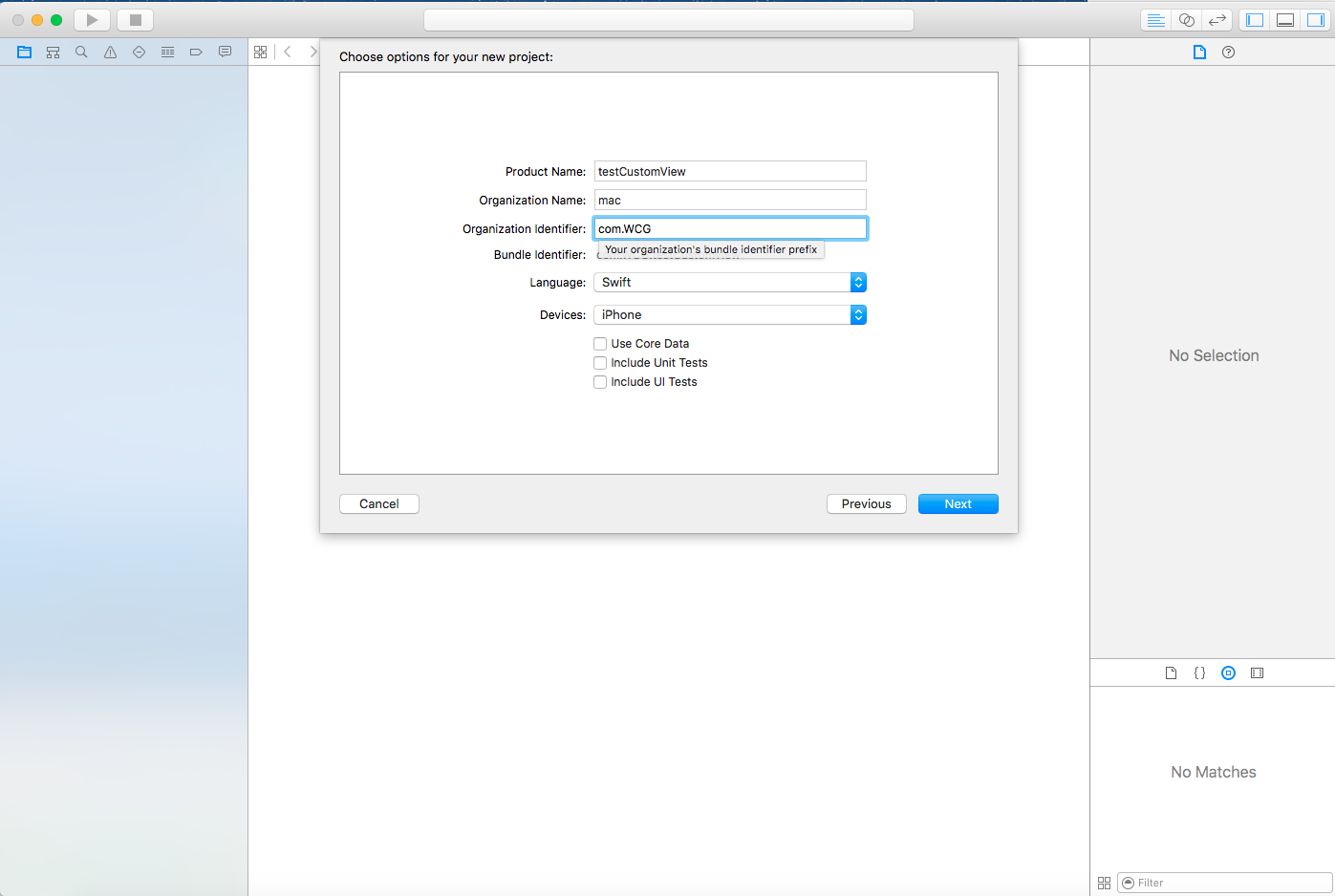Show the Object library
This screenshot has width=1335, height=896.
pyautogui.click(x=1229, y=673)
